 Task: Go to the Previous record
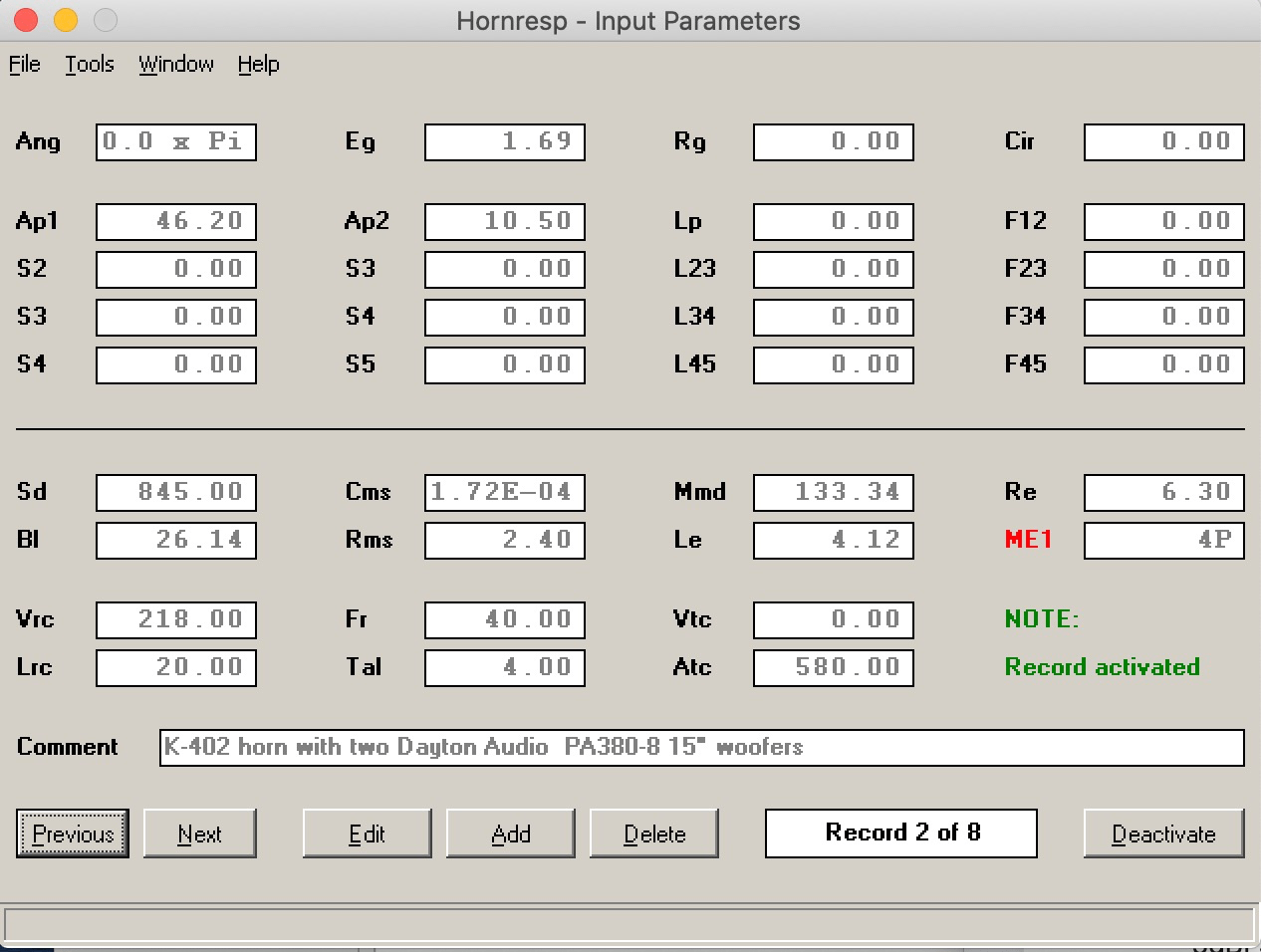[x=73, y=833]
